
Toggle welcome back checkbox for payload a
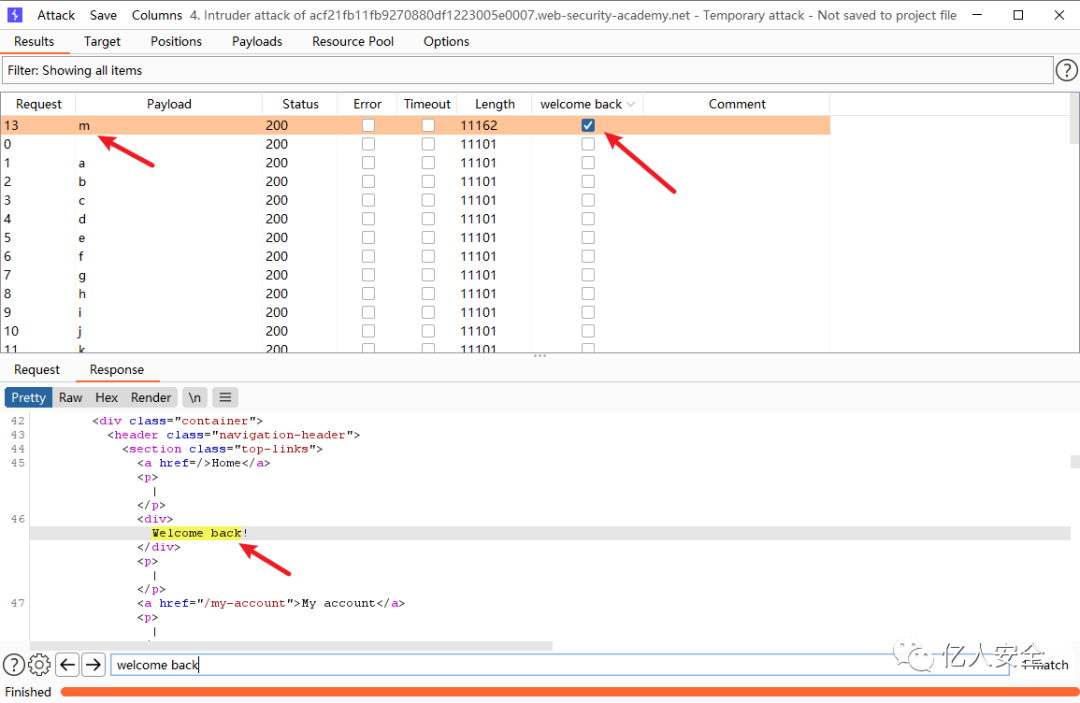tap(588, 162)
